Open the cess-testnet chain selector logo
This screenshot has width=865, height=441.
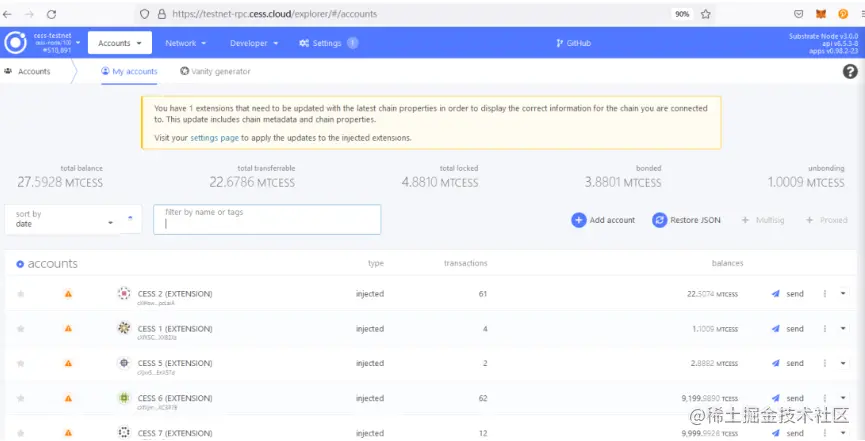15,42
